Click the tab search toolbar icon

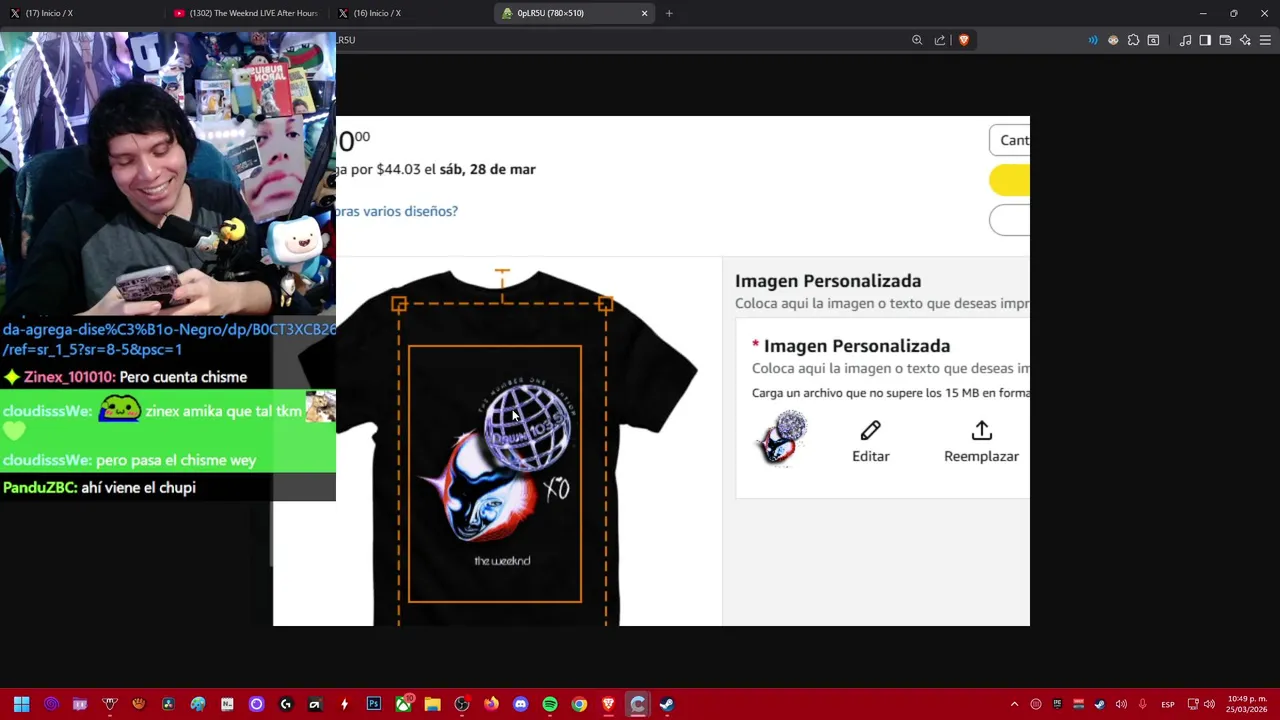point(1153,40)
